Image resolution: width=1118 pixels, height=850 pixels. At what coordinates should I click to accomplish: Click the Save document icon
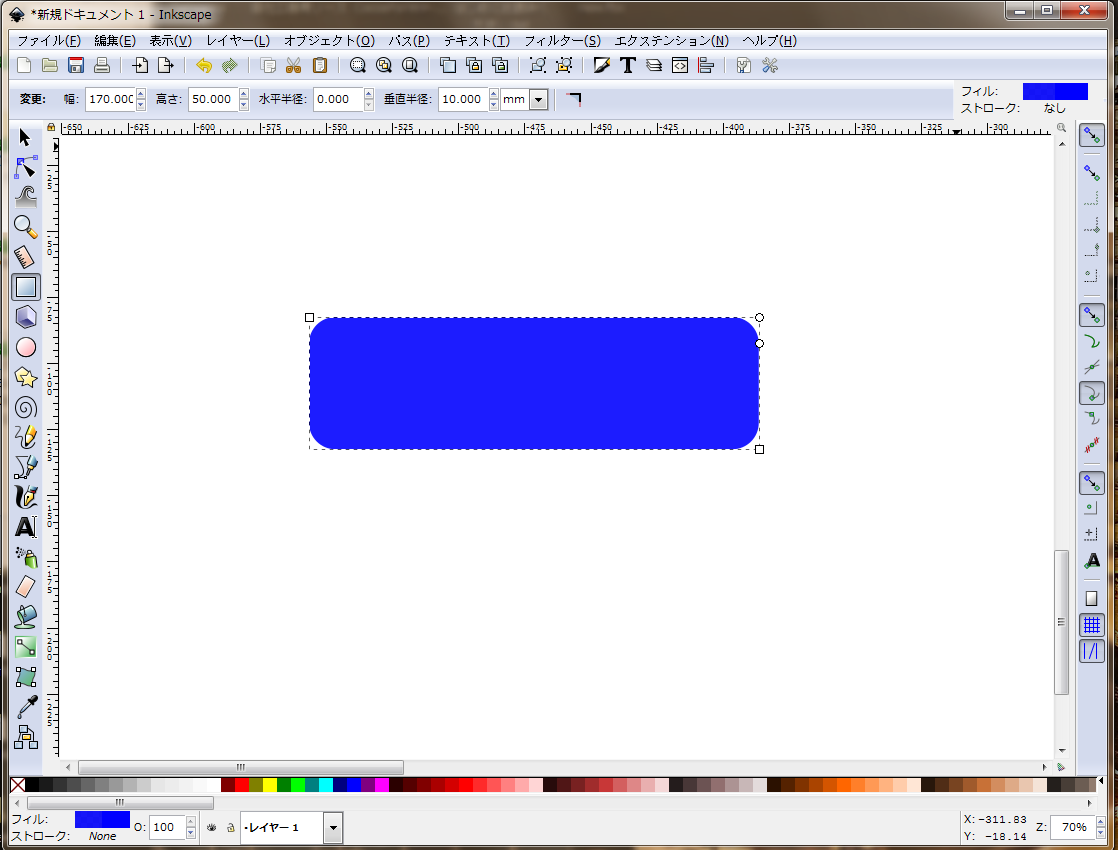(x=76, y=66)
